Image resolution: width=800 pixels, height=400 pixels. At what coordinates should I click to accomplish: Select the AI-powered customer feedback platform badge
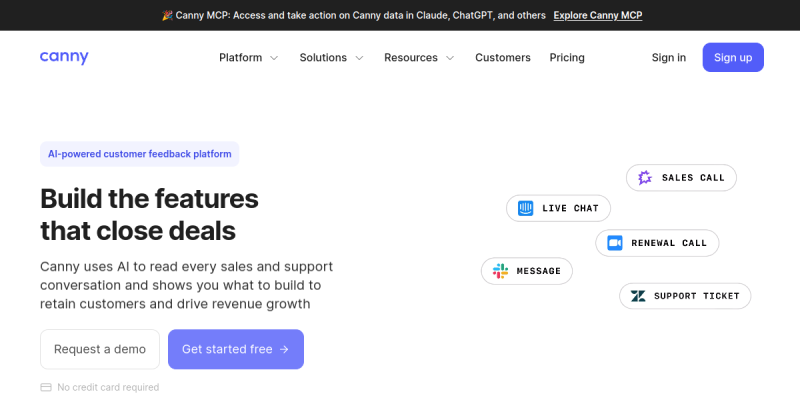[x=139, y=154]
